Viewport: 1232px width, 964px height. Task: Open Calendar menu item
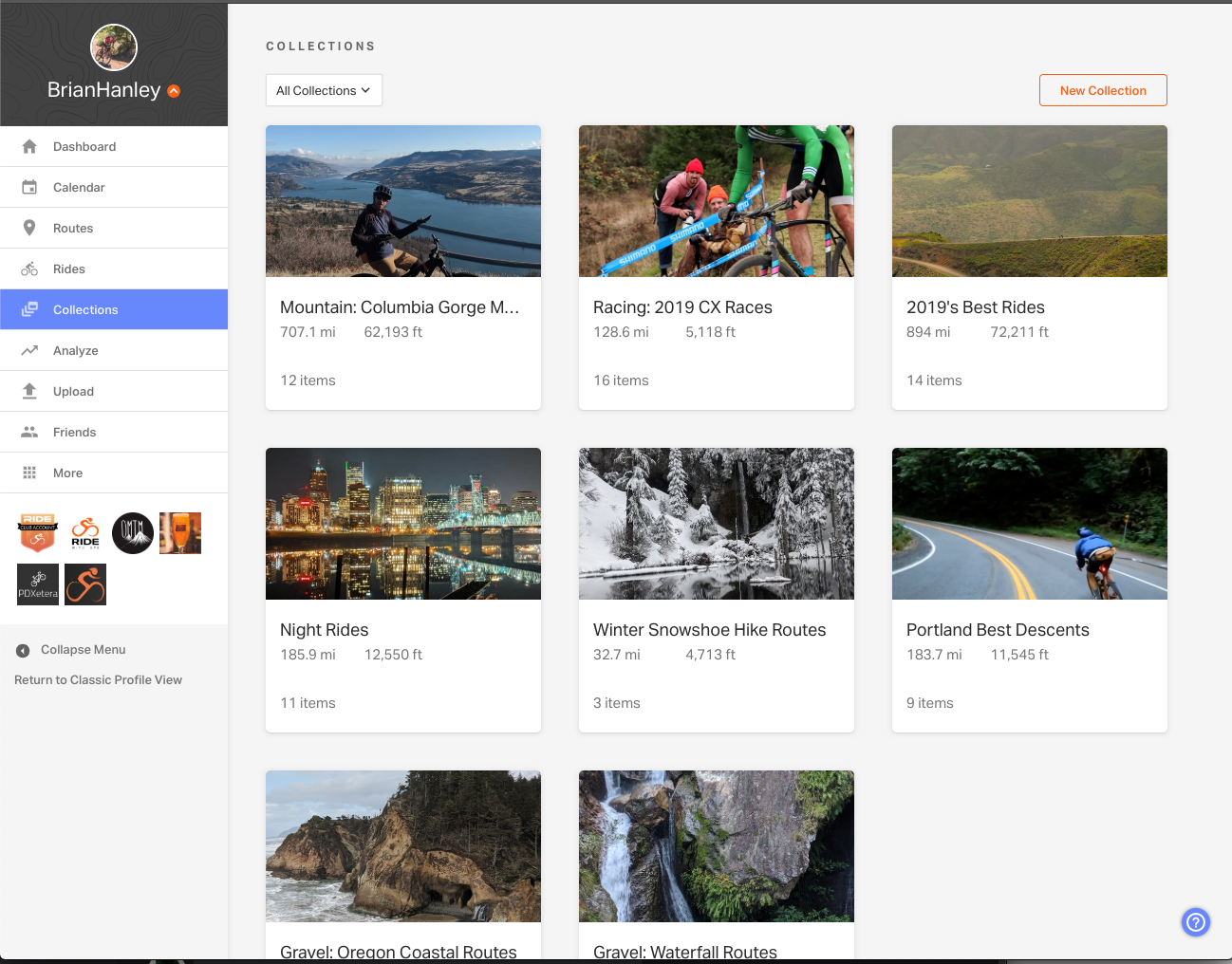(114, 187)
